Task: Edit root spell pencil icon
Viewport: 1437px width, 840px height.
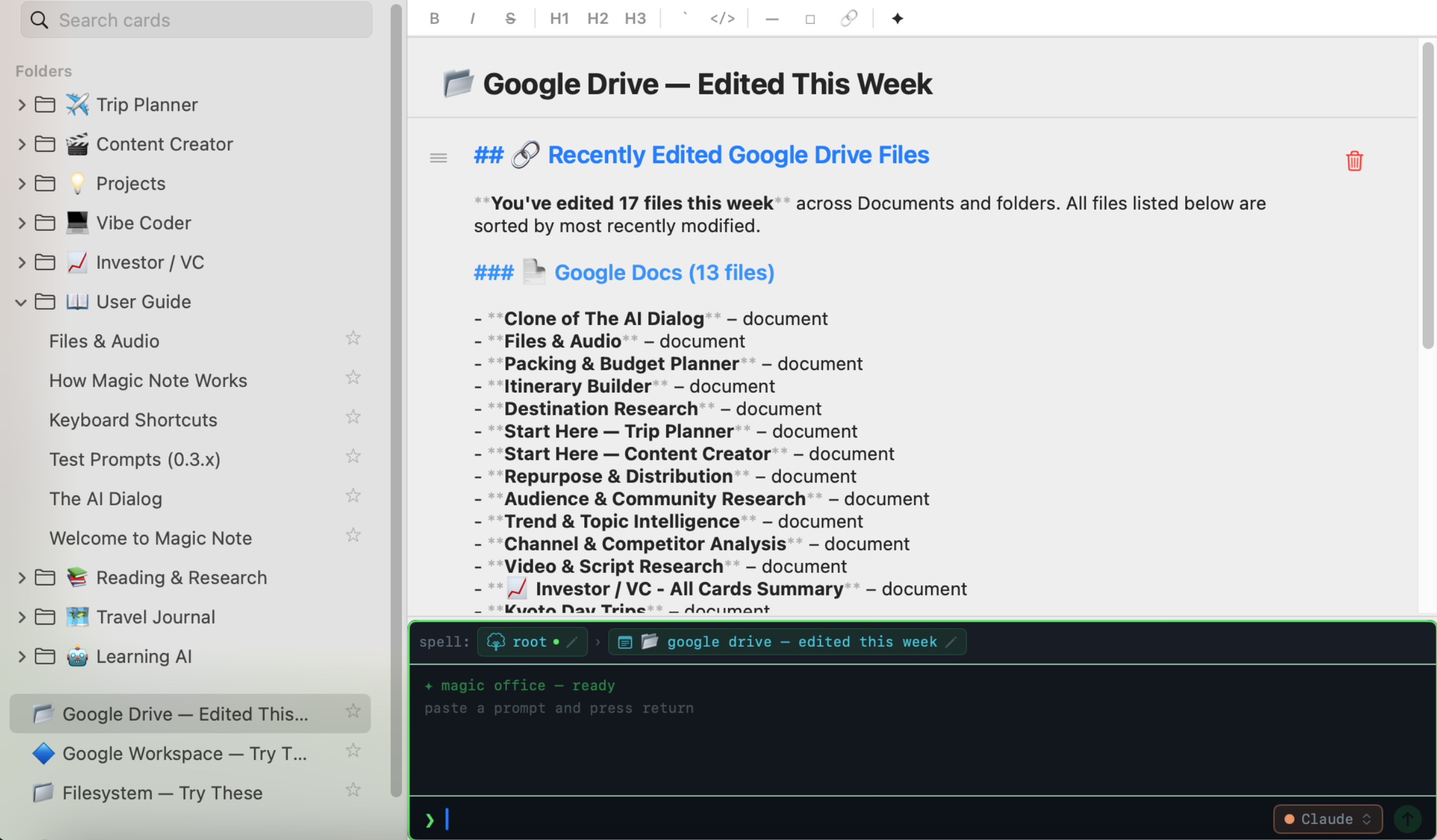Action: tap(572, 642)
